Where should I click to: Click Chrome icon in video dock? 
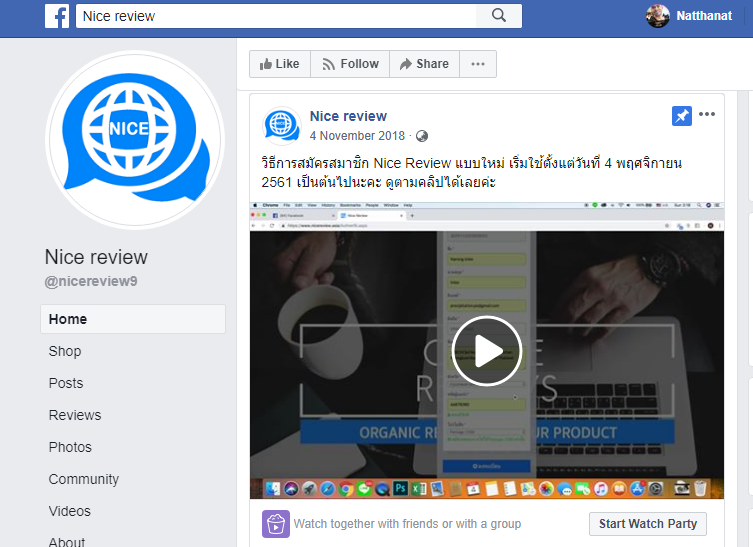tap(345, 489)
